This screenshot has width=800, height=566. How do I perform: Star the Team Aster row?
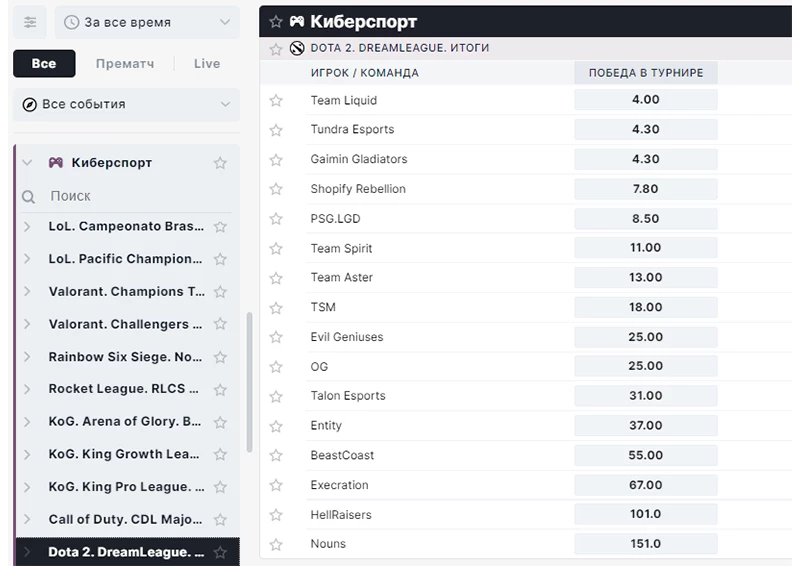[276, 278]
